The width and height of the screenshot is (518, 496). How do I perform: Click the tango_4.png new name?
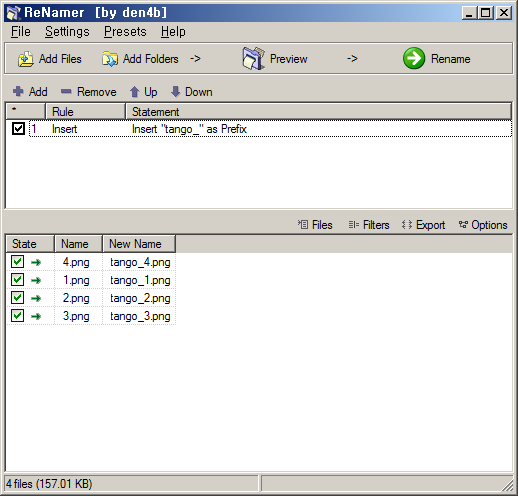click(140, 262)
